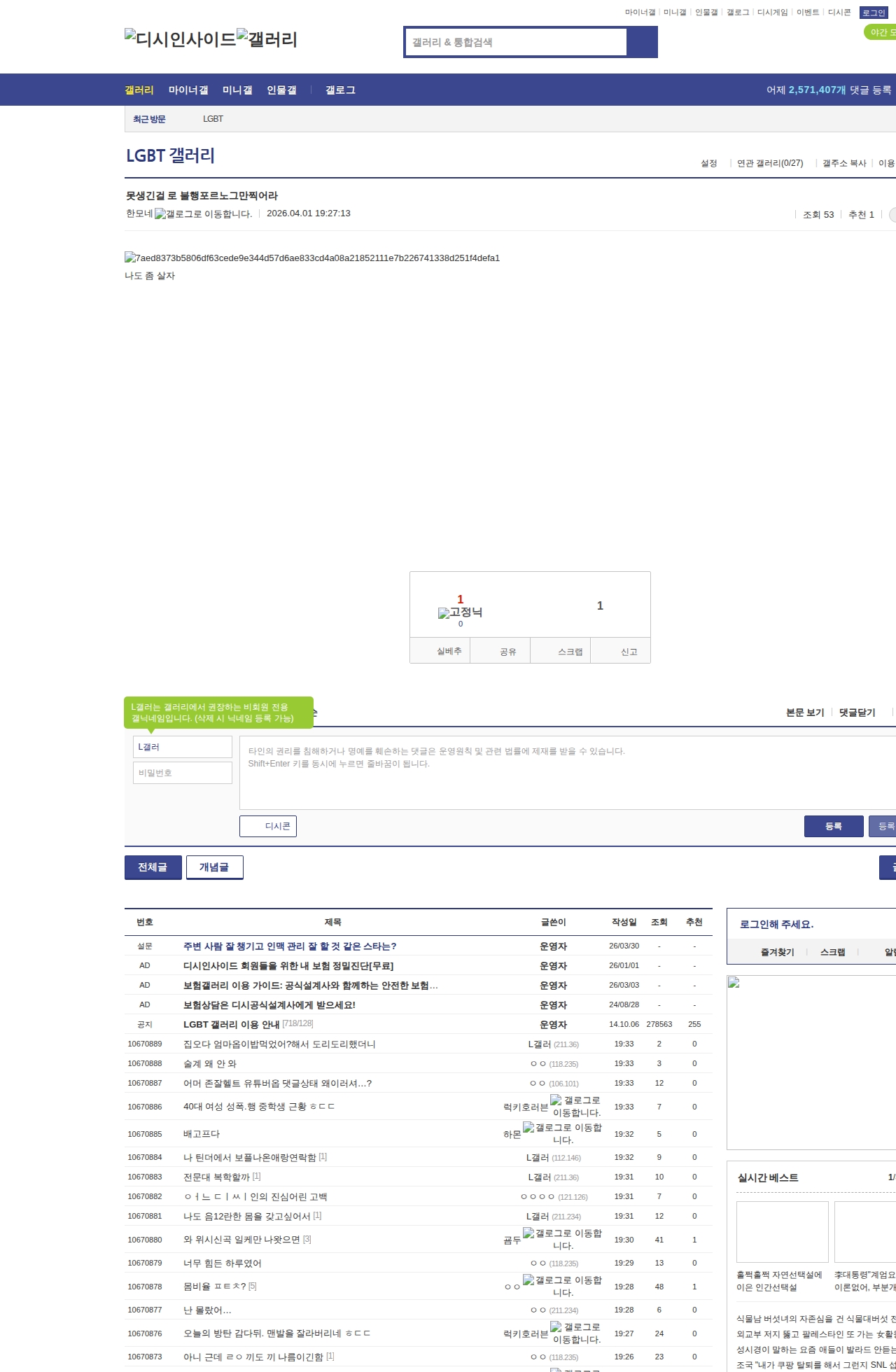Click 스크랩 in the sidebar login box
896x1372 pixels.
[x=833, y=952]
